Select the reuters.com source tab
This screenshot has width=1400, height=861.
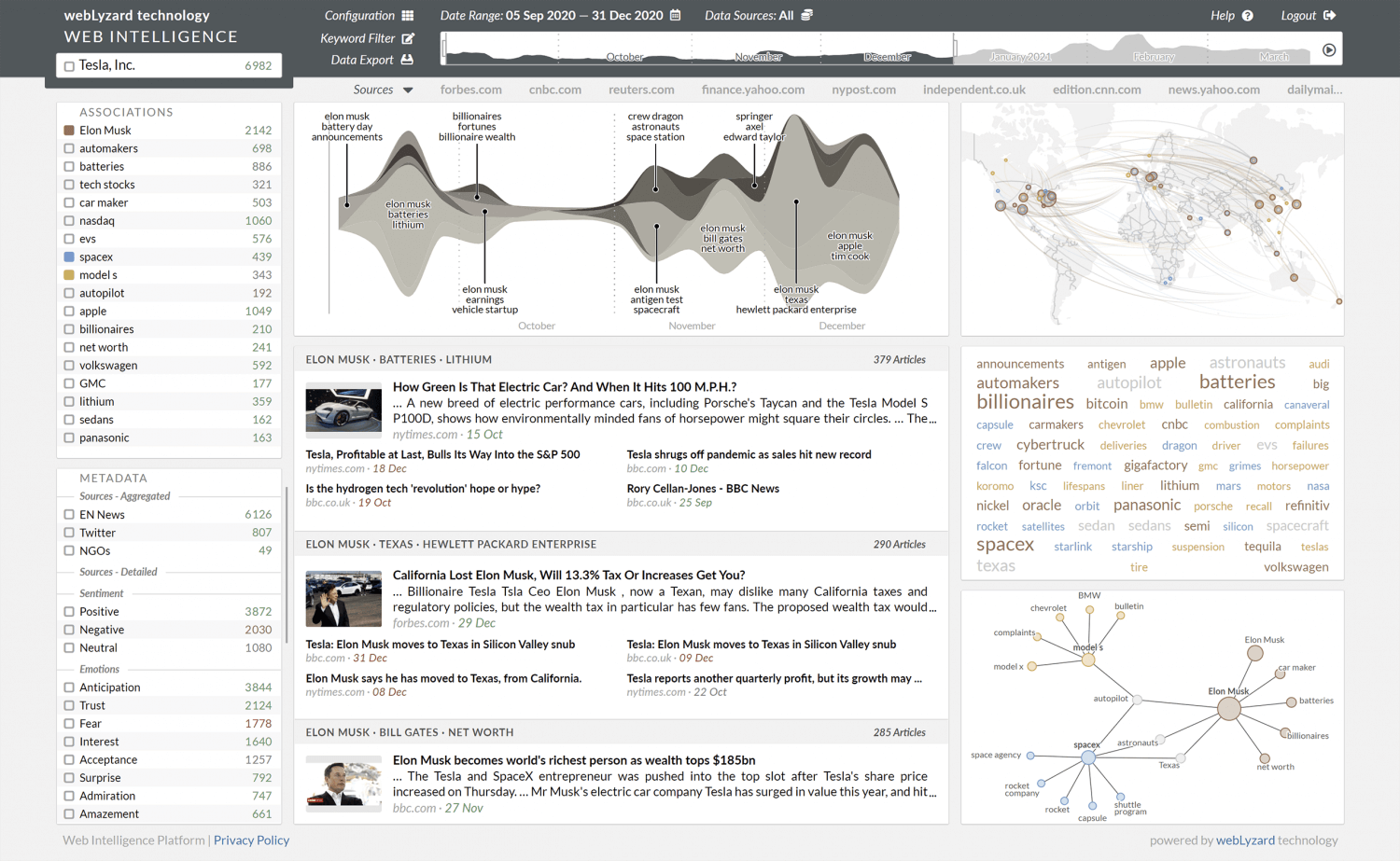pos(641,90)
